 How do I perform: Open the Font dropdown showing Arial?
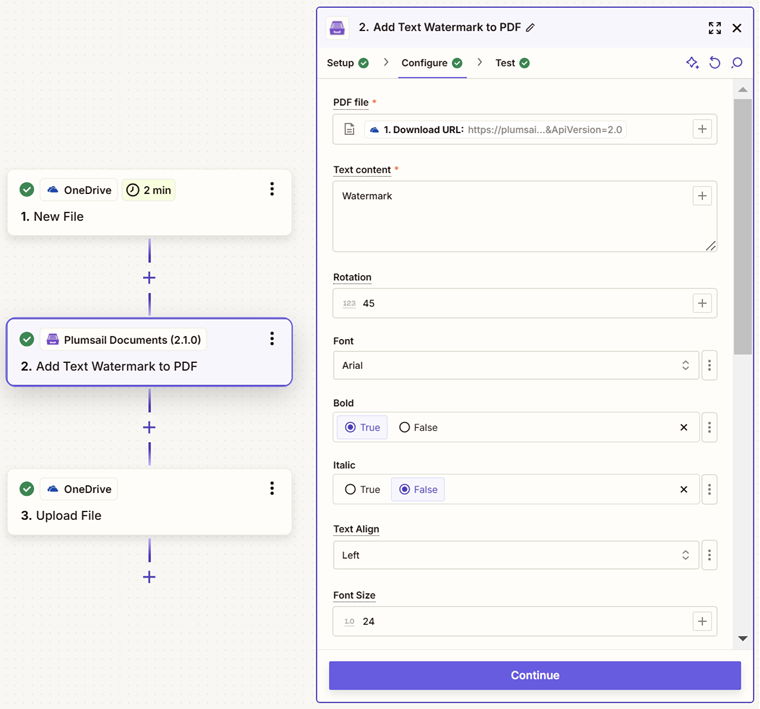pyautogui.click(x=516, y=365)
